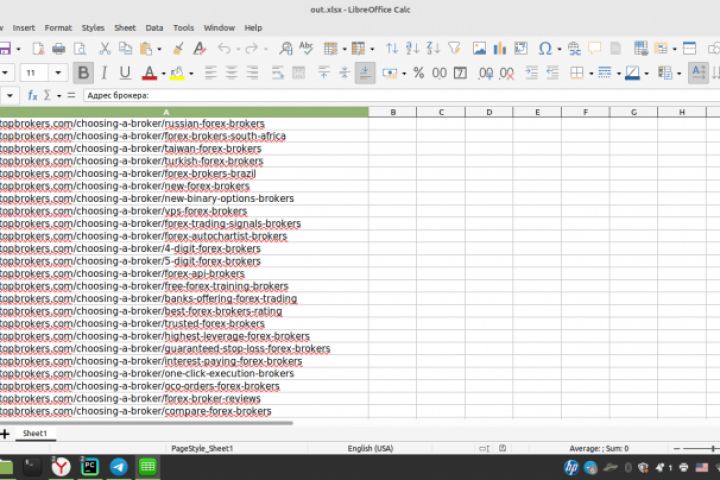Toggle Center Horizontally button
The height and width of the screenshot is (480, 720).
click(x=231, y=73)
